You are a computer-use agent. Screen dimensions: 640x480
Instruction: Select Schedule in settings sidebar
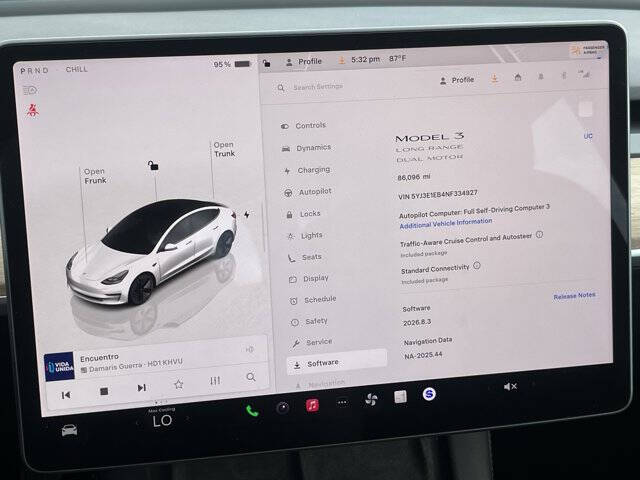(313, 300)
